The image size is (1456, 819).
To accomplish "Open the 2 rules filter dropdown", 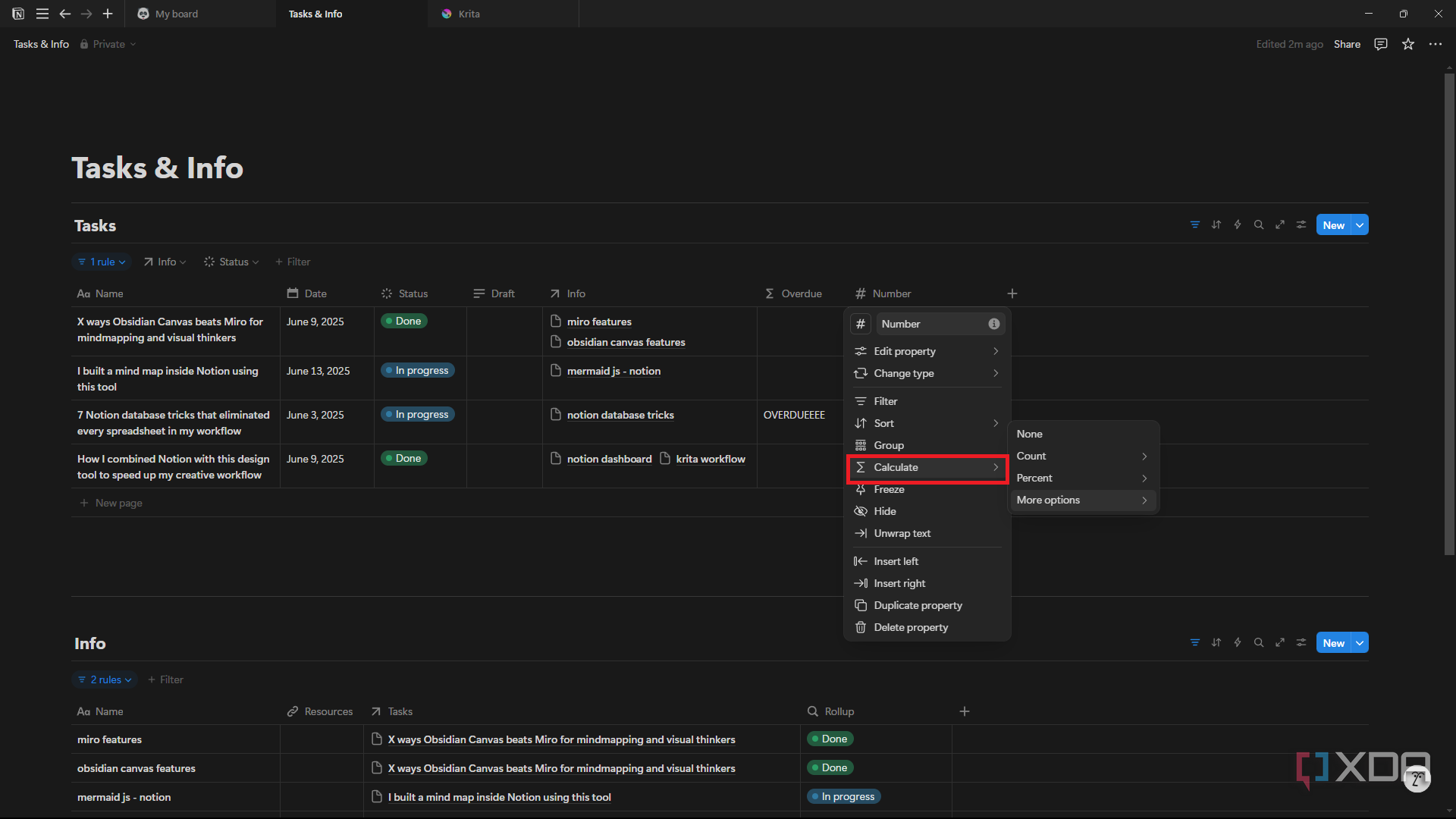I will click(x=105, y=679).
